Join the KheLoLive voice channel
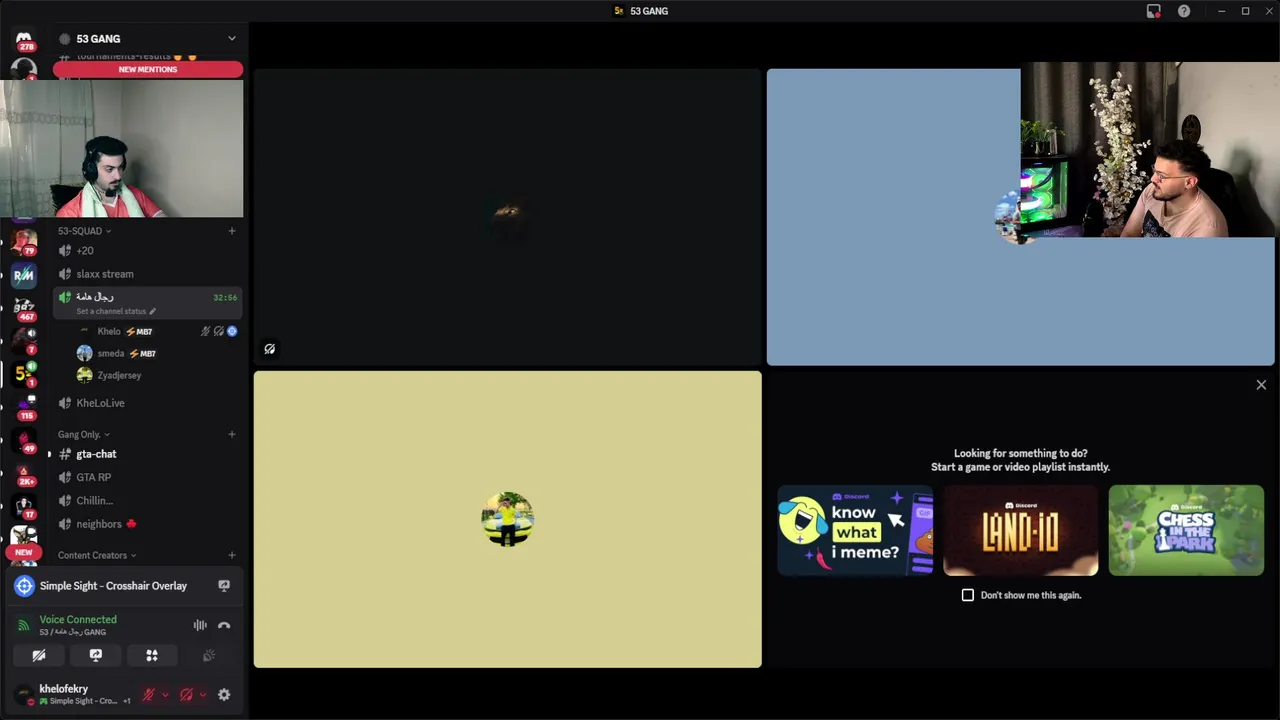 pyautogui.click(x=148, y=403)
